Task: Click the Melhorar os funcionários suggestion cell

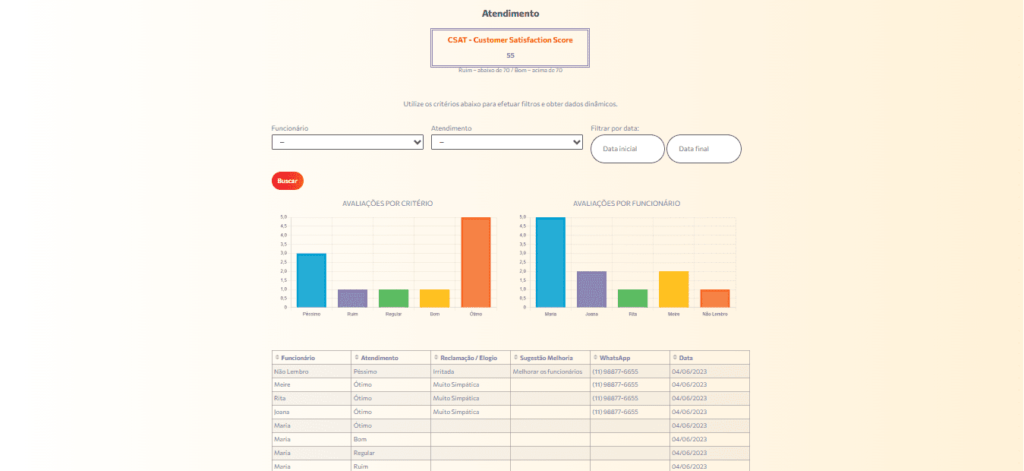Action: coord(549,371)
